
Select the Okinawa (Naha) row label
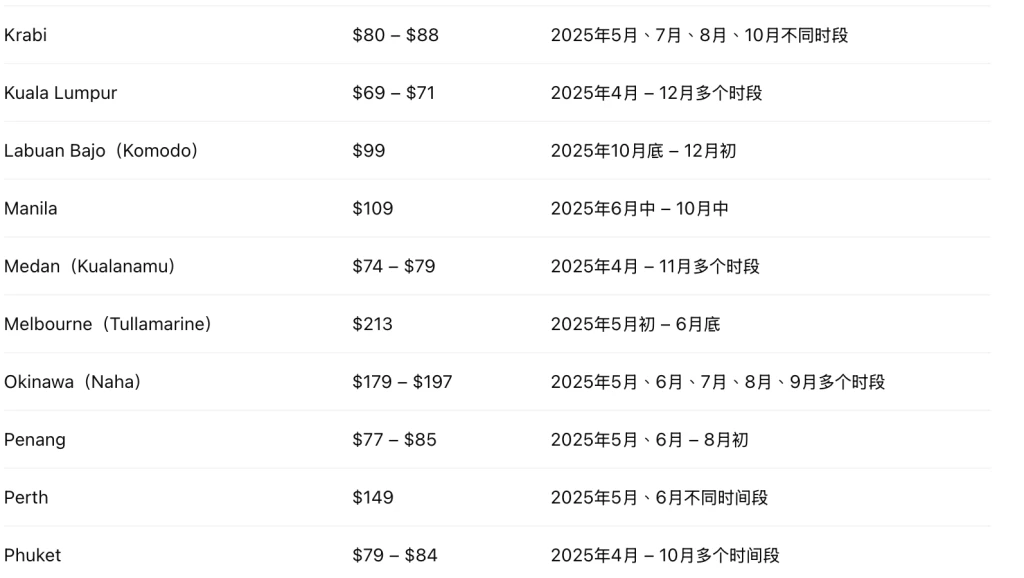[72, 382]
